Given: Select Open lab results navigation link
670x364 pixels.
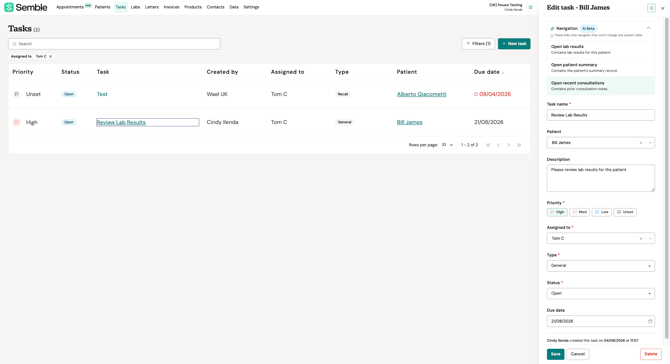Looking at the screenshot, I should pyautogui.click(x=600, y=50).
